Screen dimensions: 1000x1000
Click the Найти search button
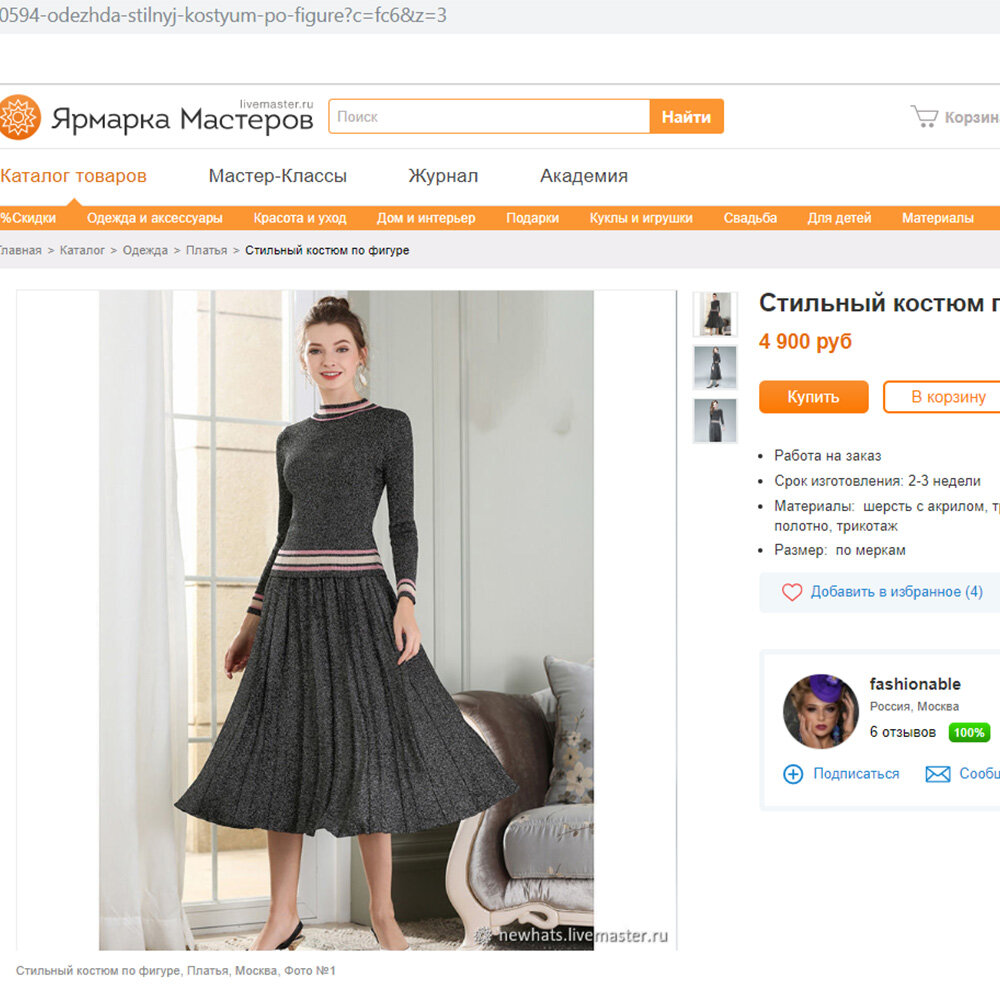coord(686,117)
